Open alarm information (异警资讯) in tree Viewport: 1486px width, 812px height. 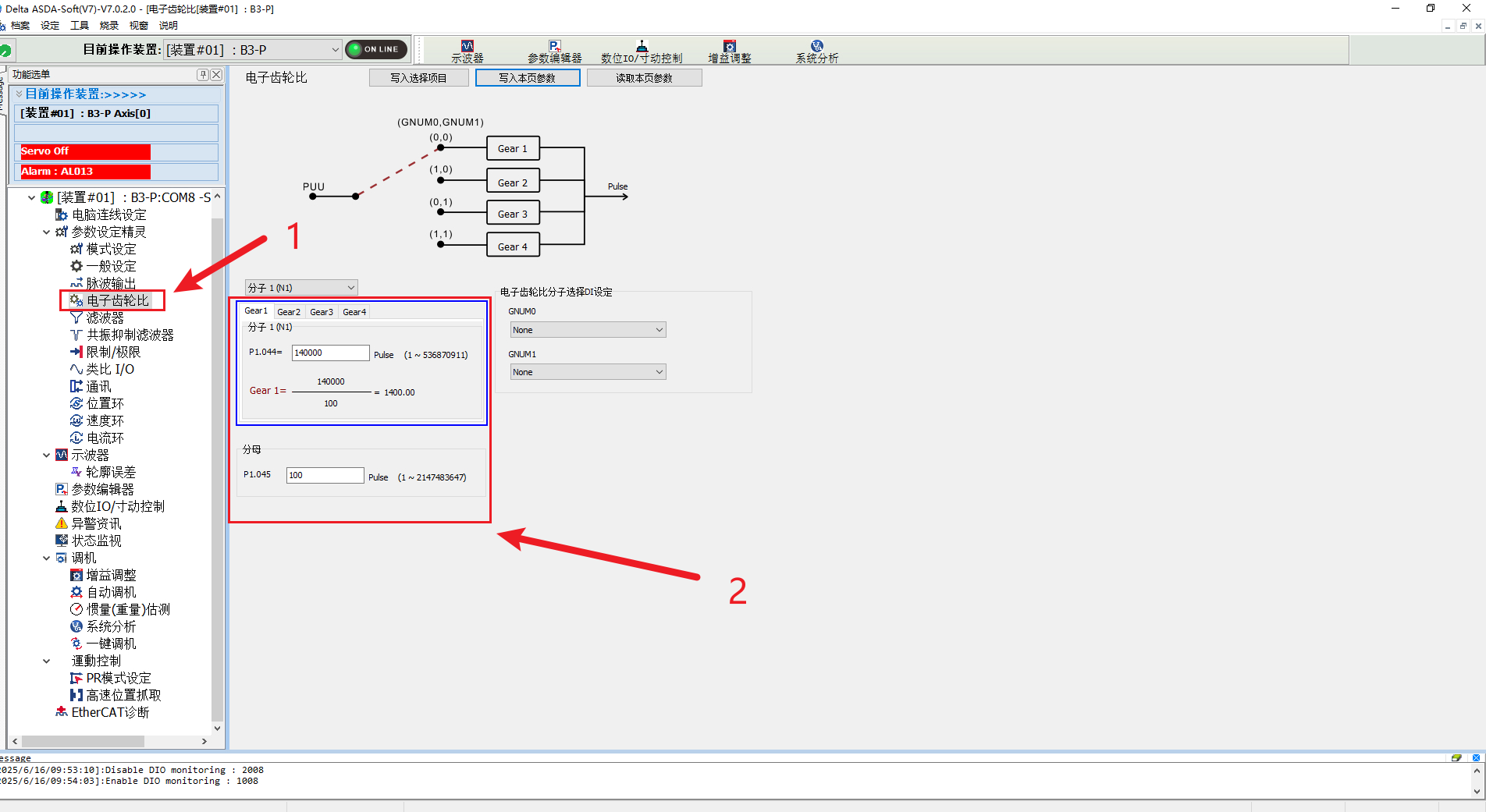click(x=96, y=523)
